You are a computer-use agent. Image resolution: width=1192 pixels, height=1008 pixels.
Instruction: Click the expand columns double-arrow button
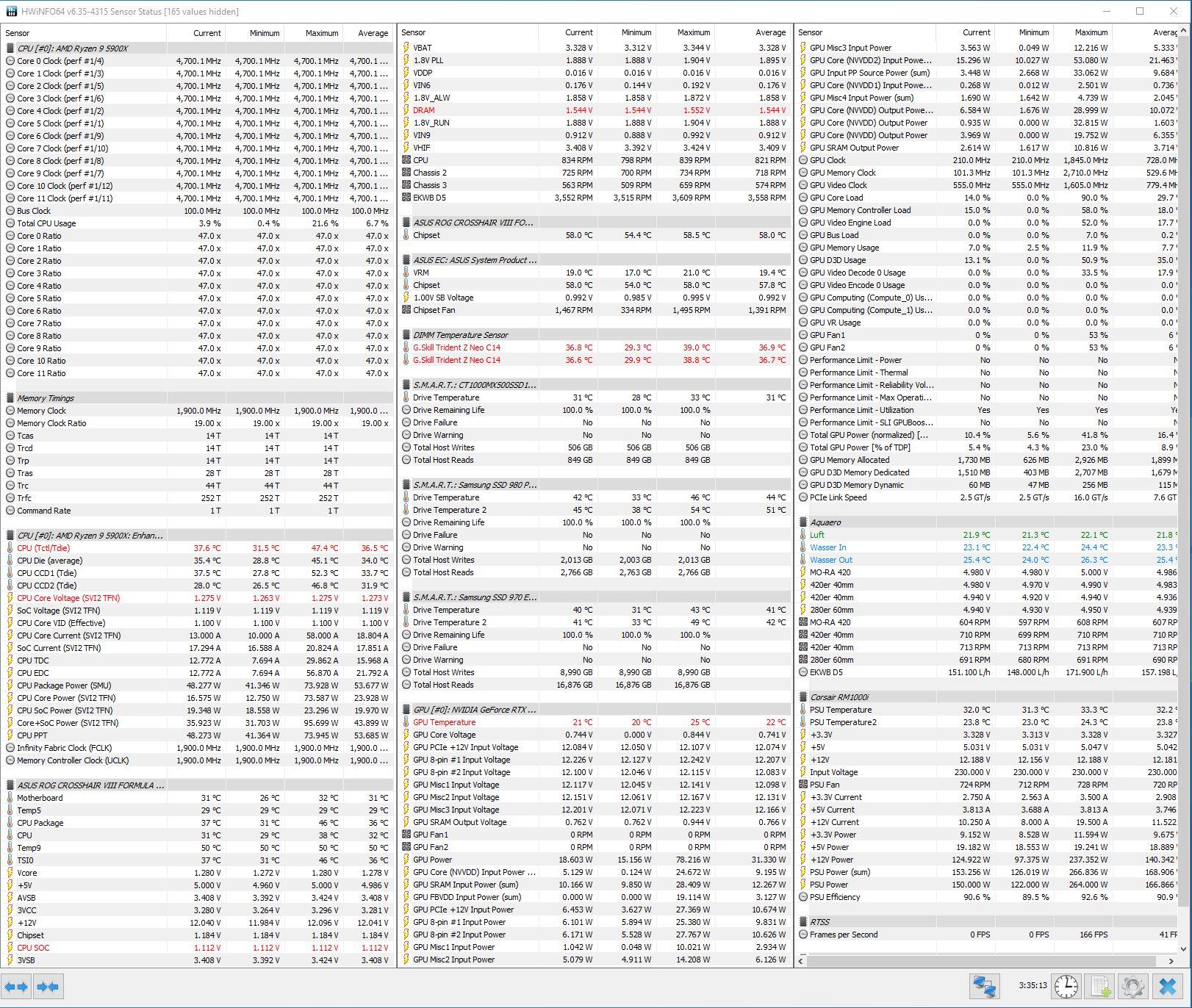[x=16, y=986]
